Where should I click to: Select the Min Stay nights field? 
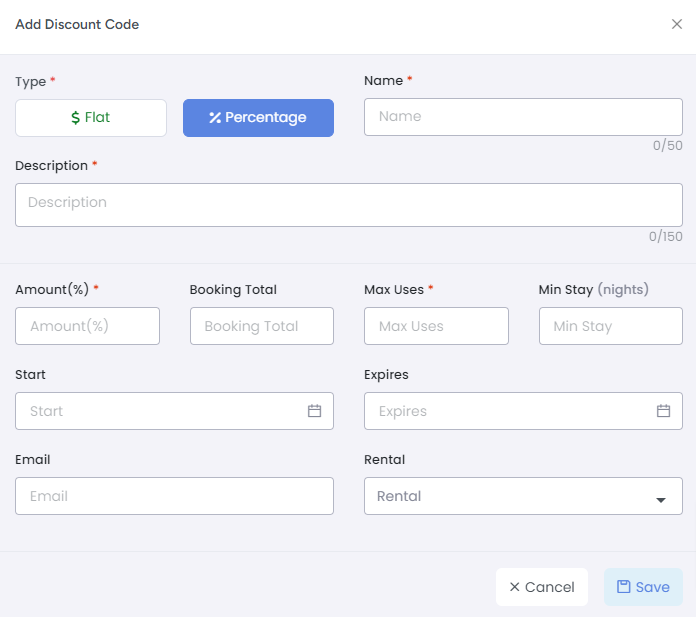[611, 326]
